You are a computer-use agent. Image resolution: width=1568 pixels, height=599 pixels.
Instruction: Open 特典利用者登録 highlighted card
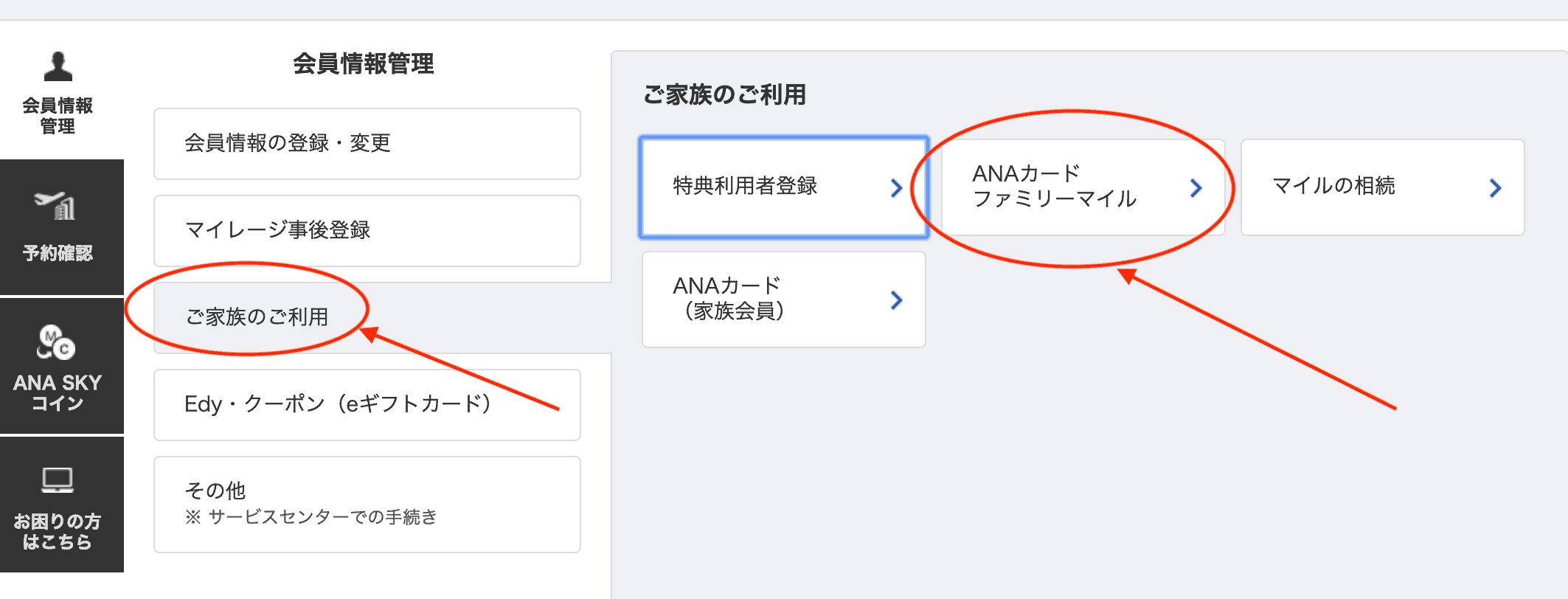coord(783,187)
